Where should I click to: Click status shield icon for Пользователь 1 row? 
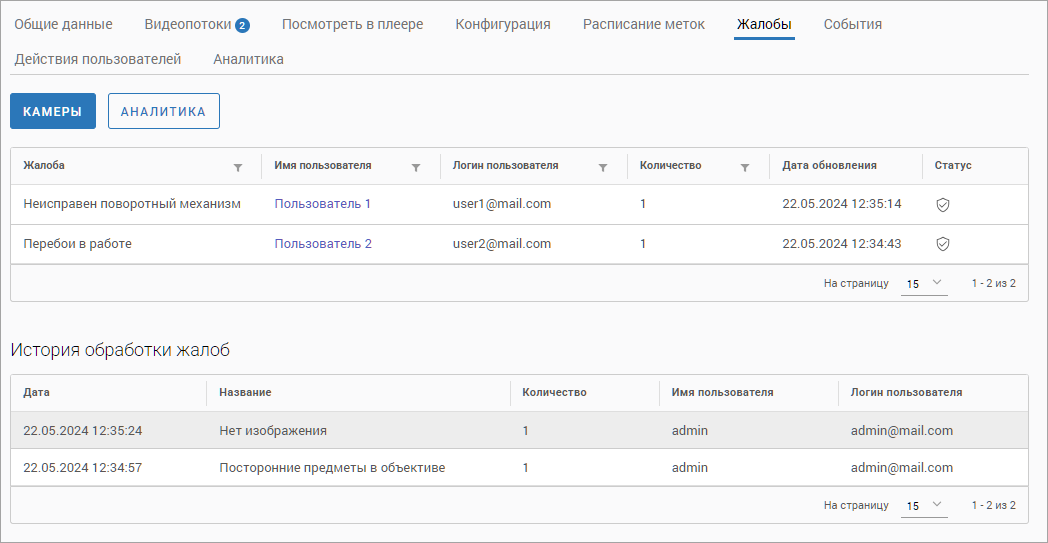[x=942, y=204]
